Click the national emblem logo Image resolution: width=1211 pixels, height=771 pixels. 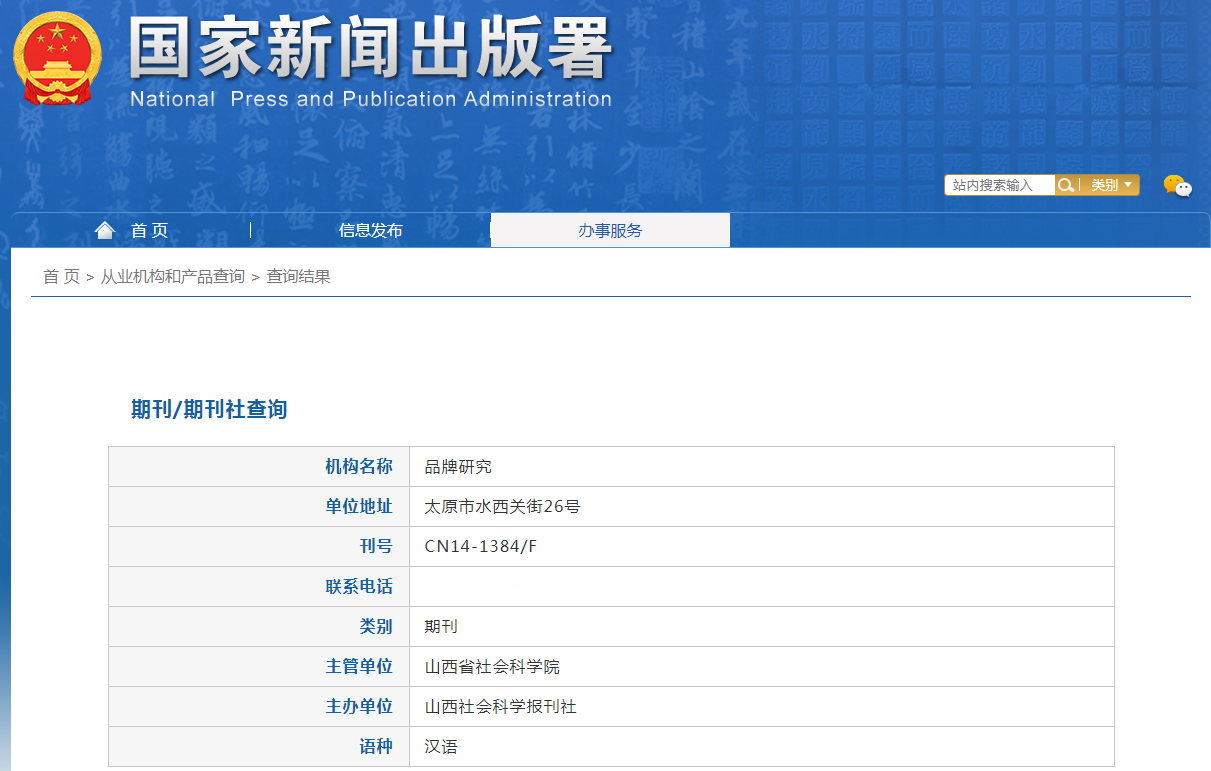point(57,58)
